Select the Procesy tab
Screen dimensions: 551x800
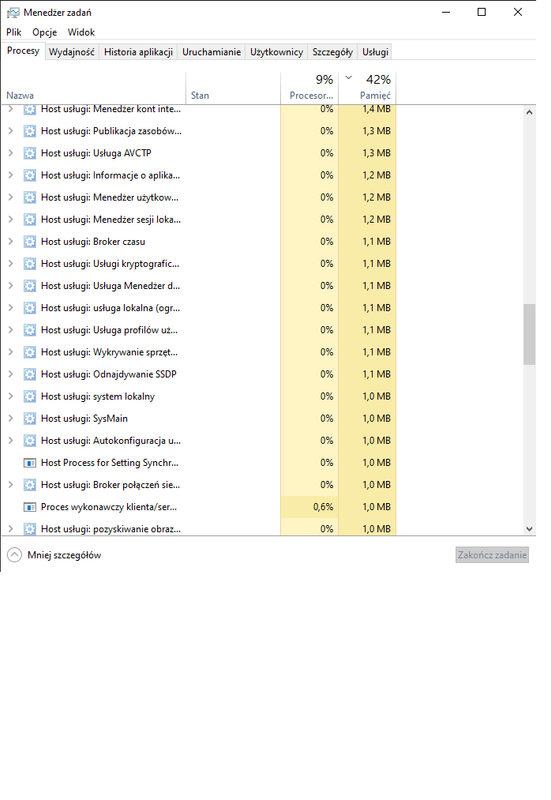tap(23, 51)
